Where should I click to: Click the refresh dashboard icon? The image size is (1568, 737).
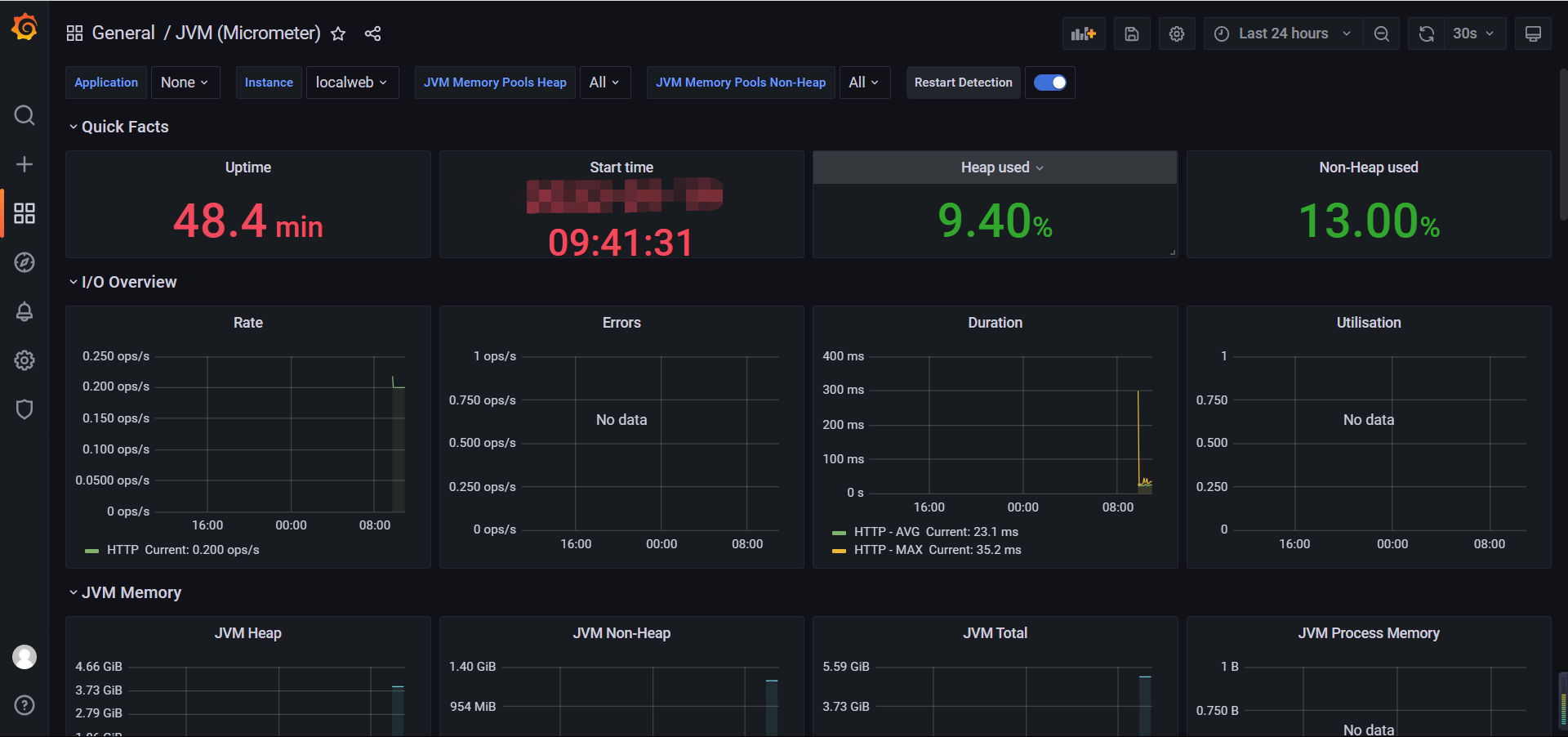tap(1426, 33)
